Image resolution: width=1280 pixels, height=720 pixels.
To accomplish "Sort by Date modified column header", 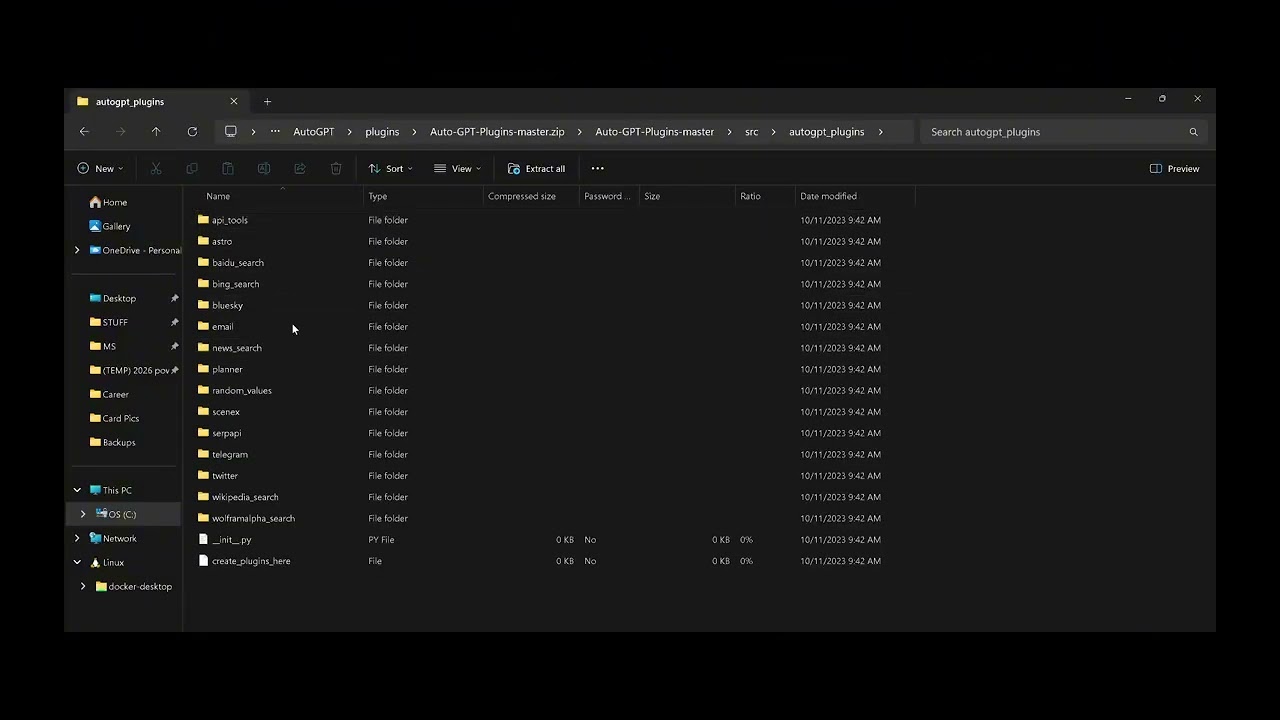I will 828,196.
